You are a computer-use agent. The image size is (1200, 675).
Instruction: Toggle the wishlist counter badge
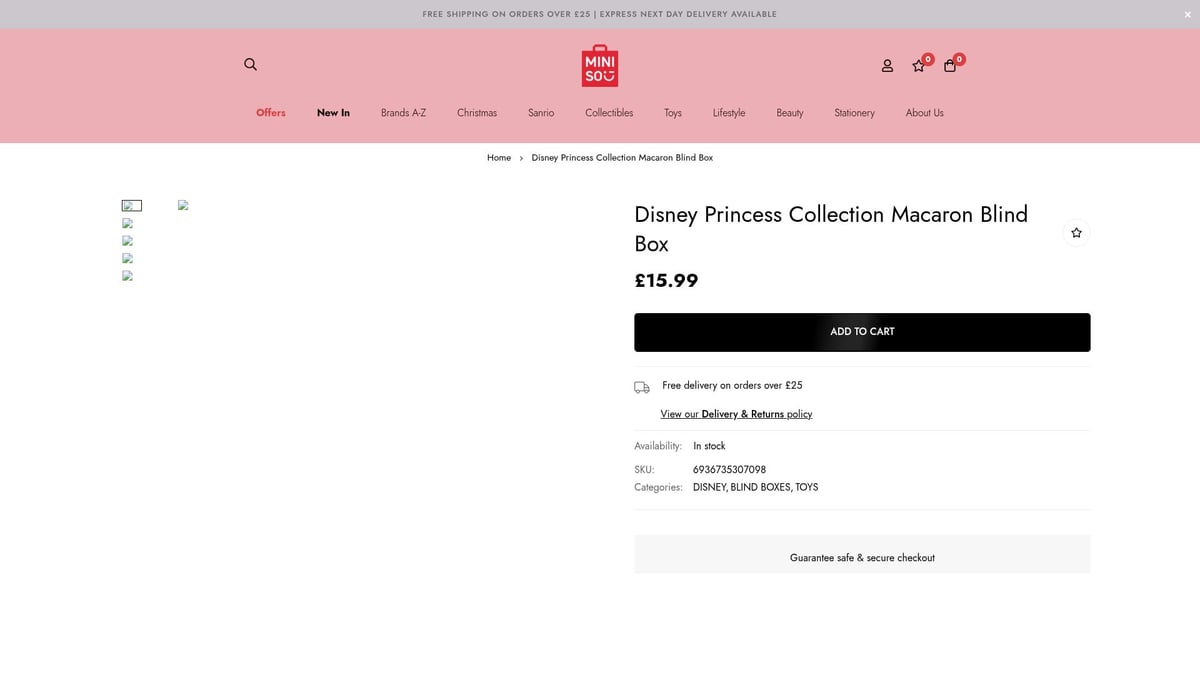click(x=927, y=58)
